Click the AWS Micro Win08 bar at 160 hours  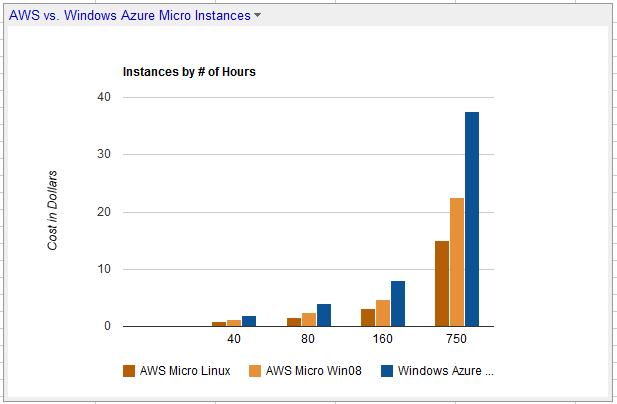[383, 313]
